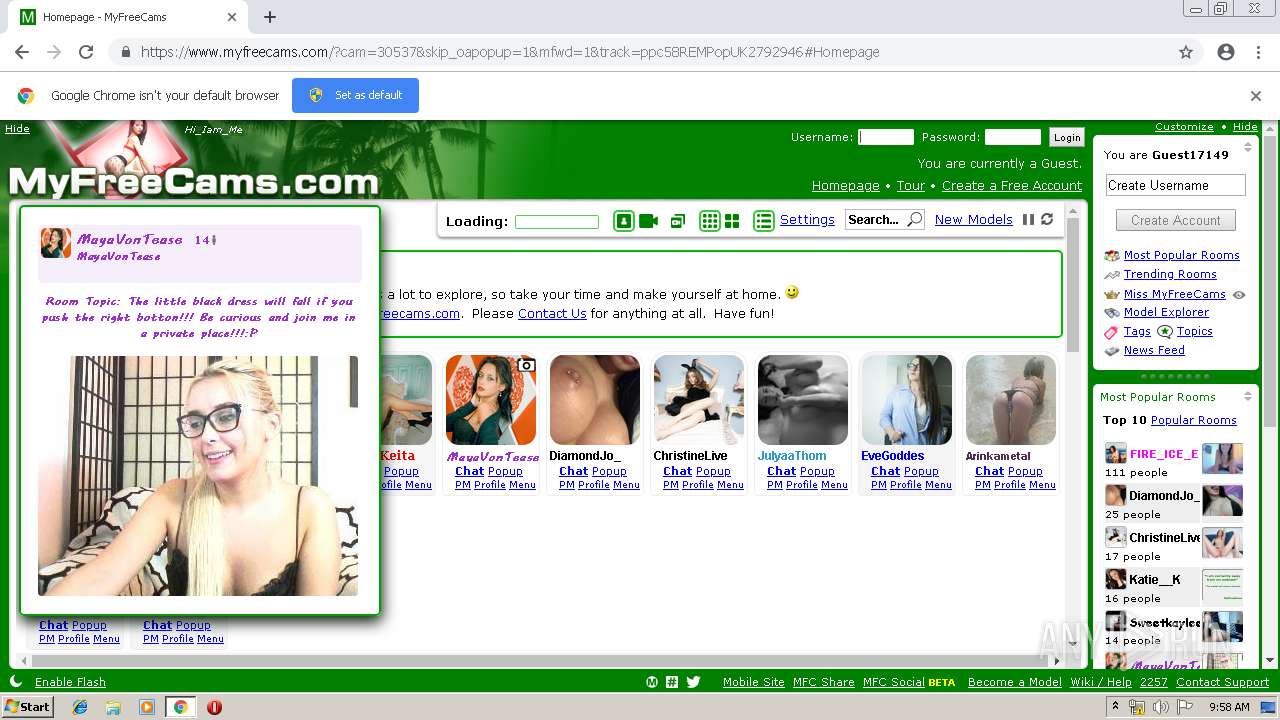Dismiss the default browser notification bar
The height and width of the screenshot is (720, 1280).
tap(1256, 96)
